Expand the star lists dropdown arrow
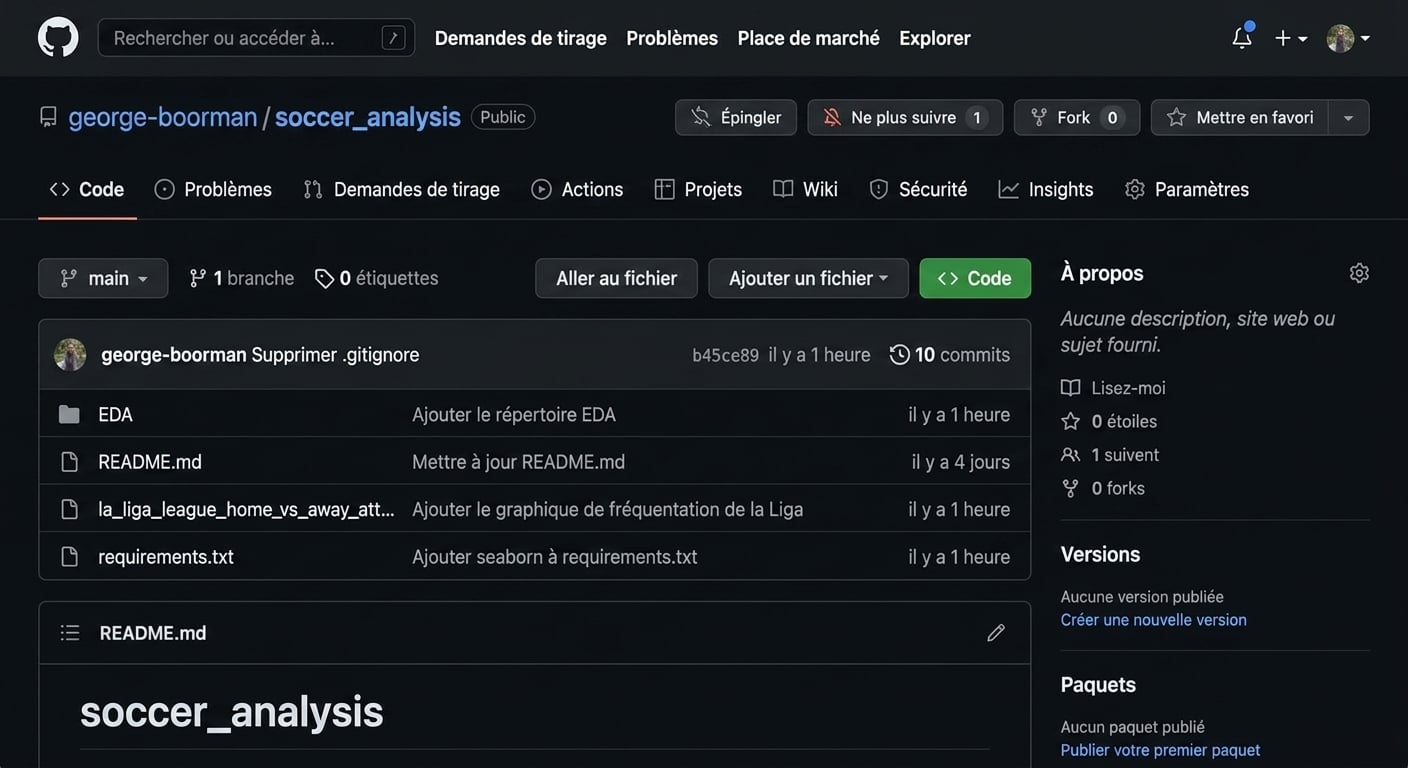The width and height of the screenshot is (1408, 768). (1348, 117)
